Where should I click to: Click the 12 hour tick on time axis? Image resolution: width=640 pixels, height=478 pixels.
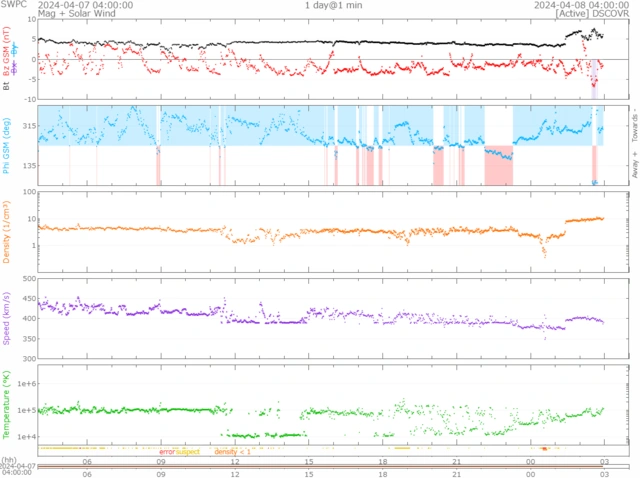[235, 462]
